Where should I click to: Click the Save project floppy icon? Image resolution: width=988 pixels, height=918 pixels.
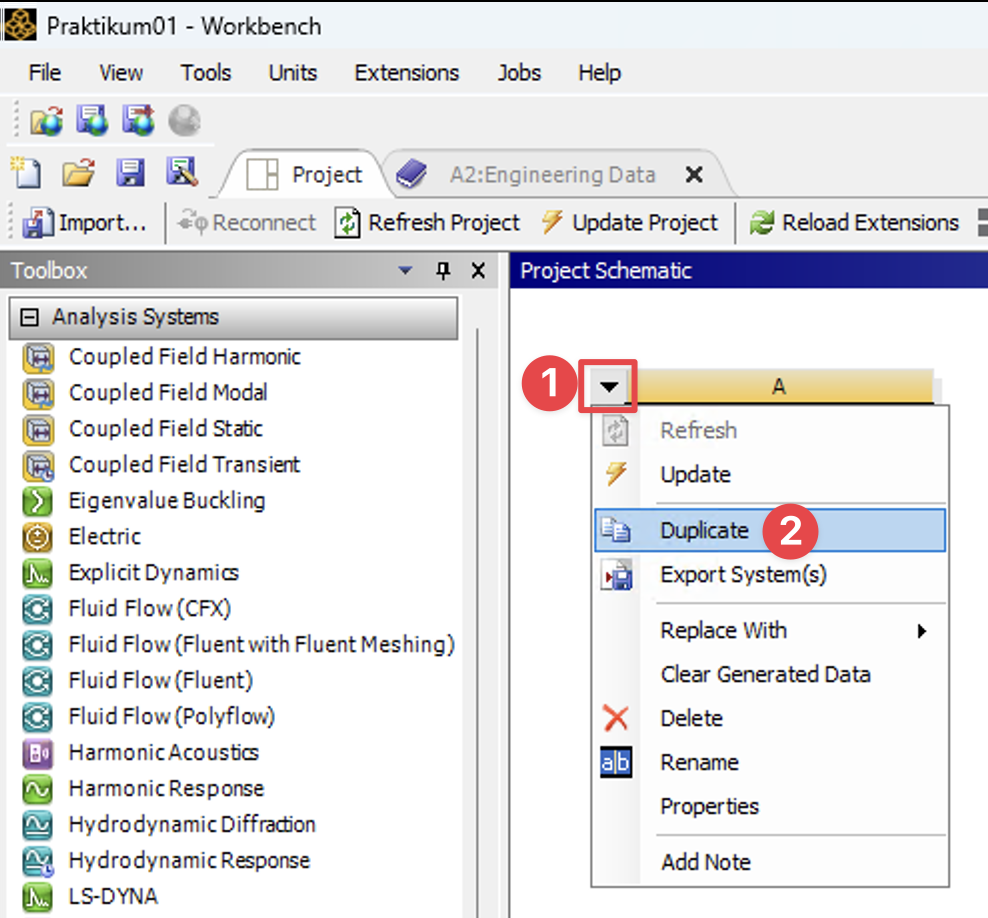click(130, 173)
